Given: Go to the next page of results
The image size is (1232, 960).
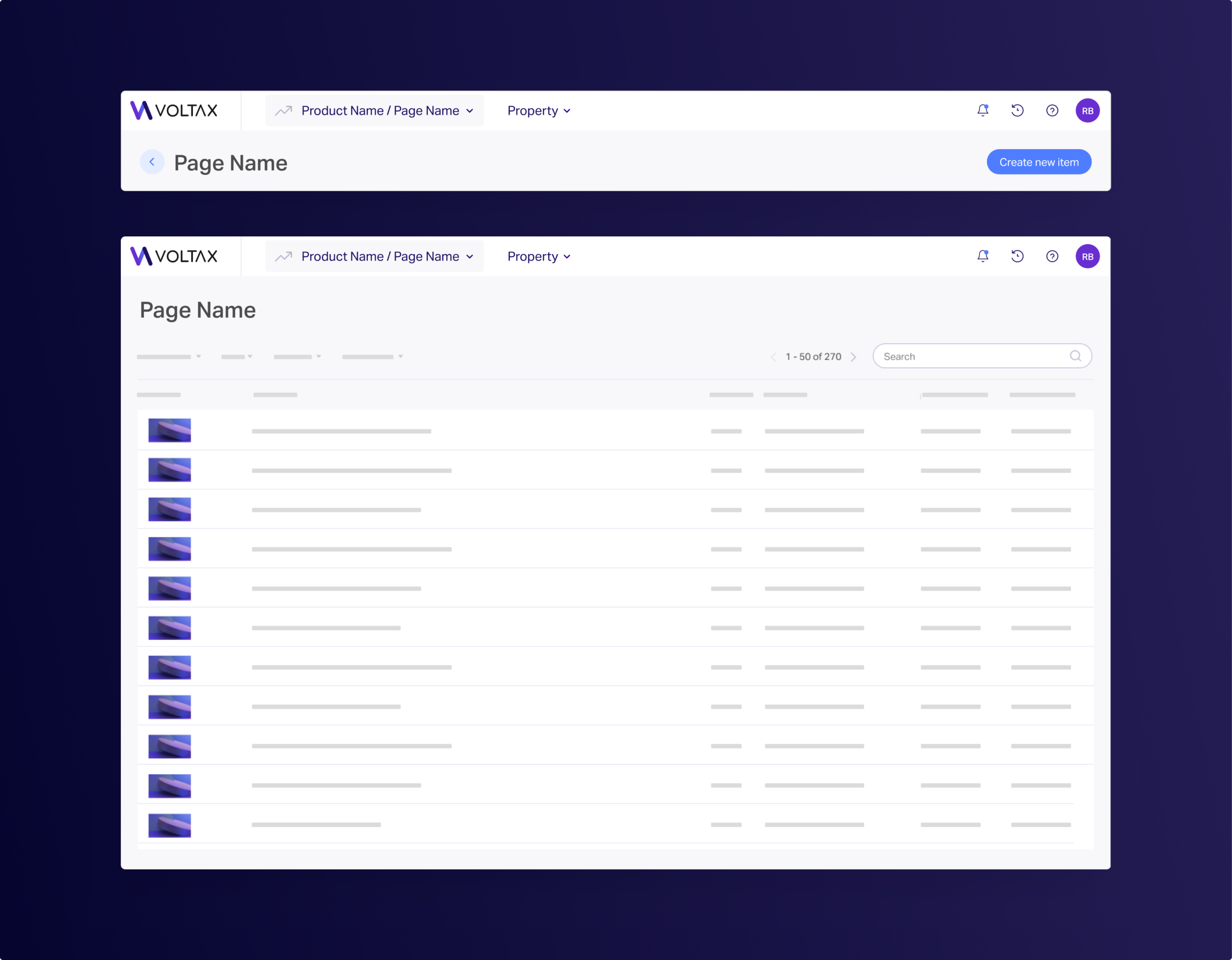Looking at the screenshot, I should click(x=853, y=357).
